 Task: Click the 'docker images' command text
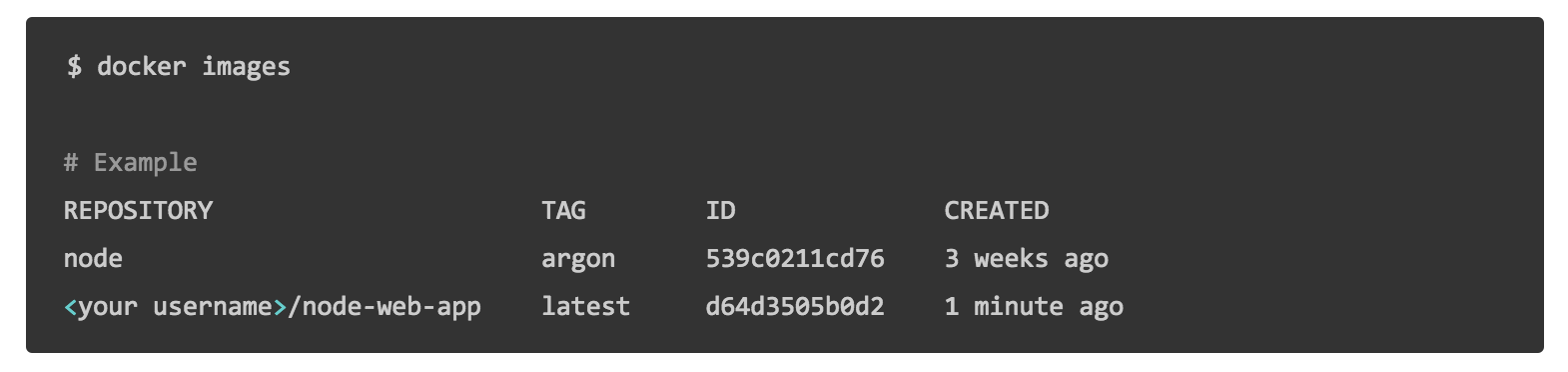tap(194, 67)
